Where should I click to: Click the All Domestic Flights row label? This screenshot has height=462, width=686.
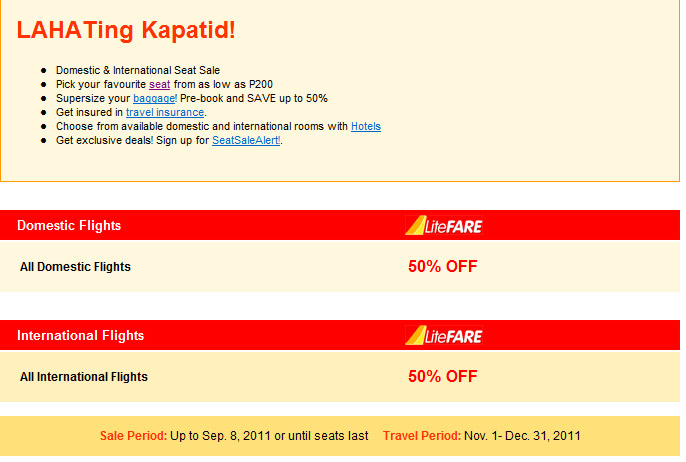point(75,267)
